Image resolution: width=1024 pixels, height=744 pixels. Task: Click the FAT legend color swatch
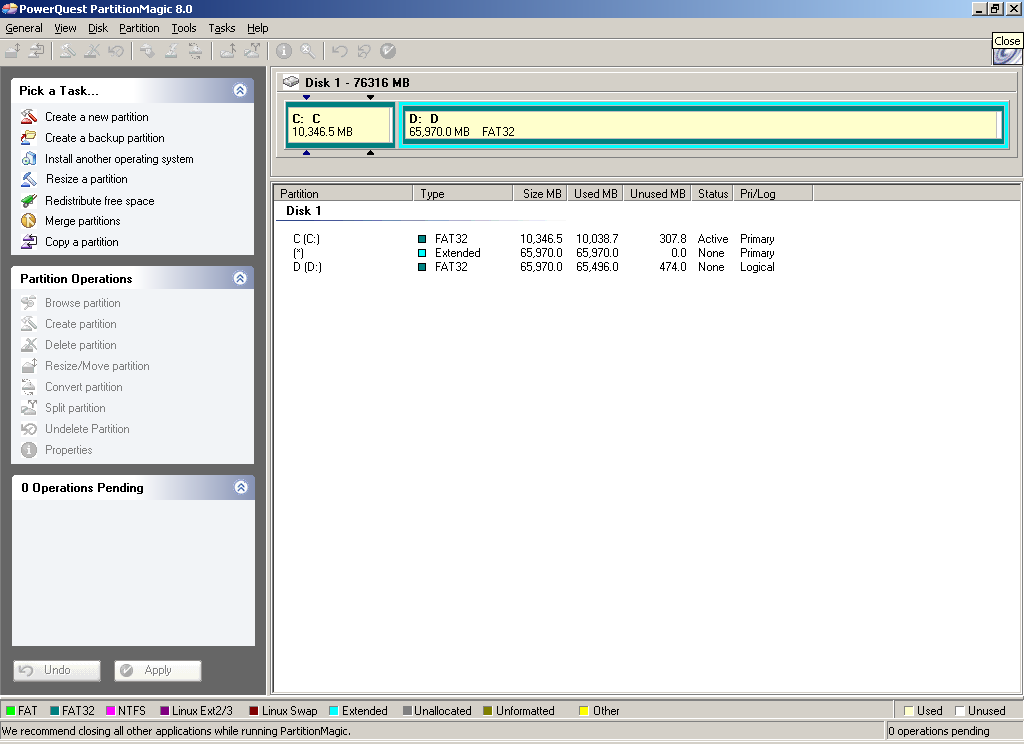(10, 711)
